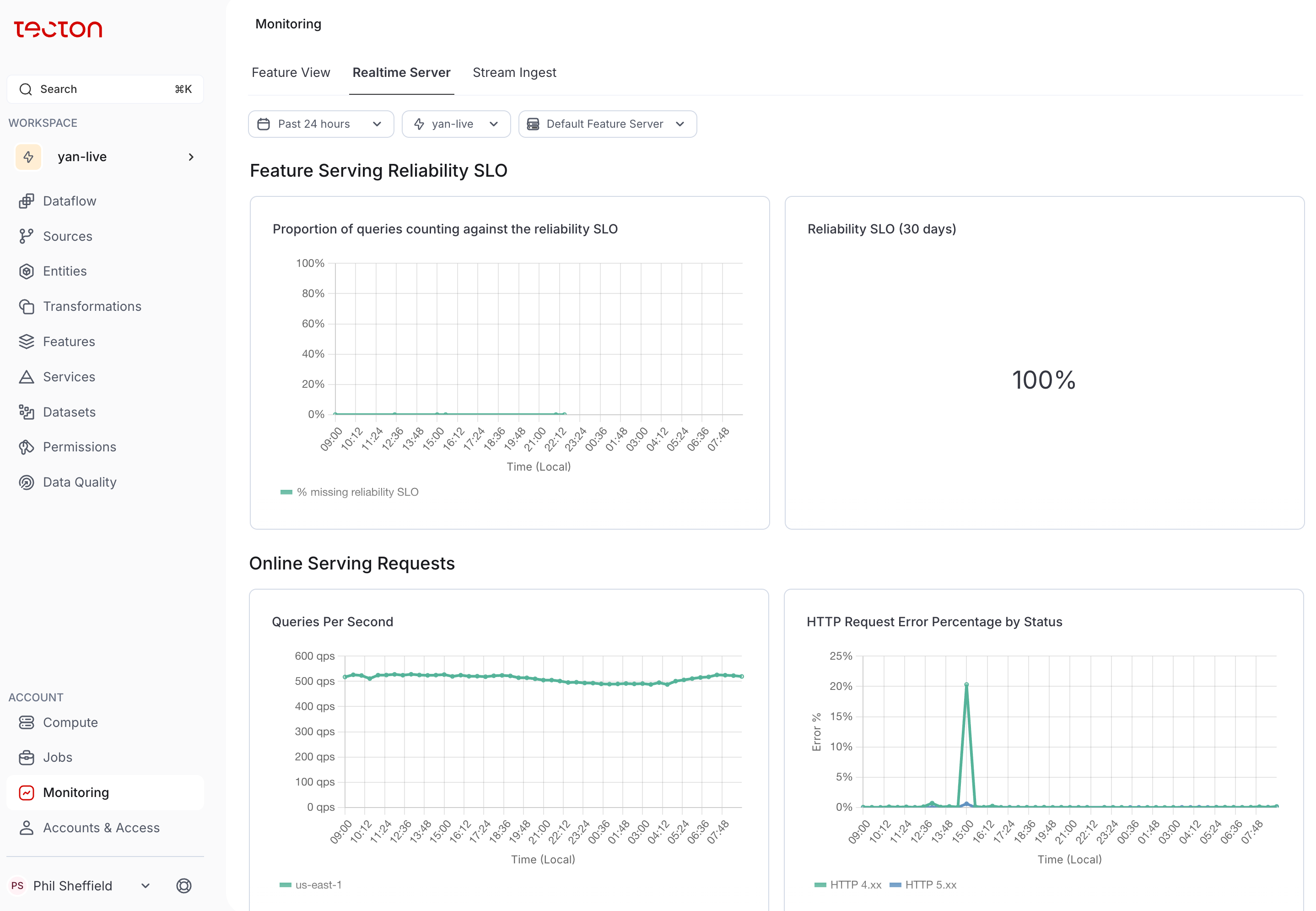Click the Dataflow icon in sidebar

tap(27, 200)
